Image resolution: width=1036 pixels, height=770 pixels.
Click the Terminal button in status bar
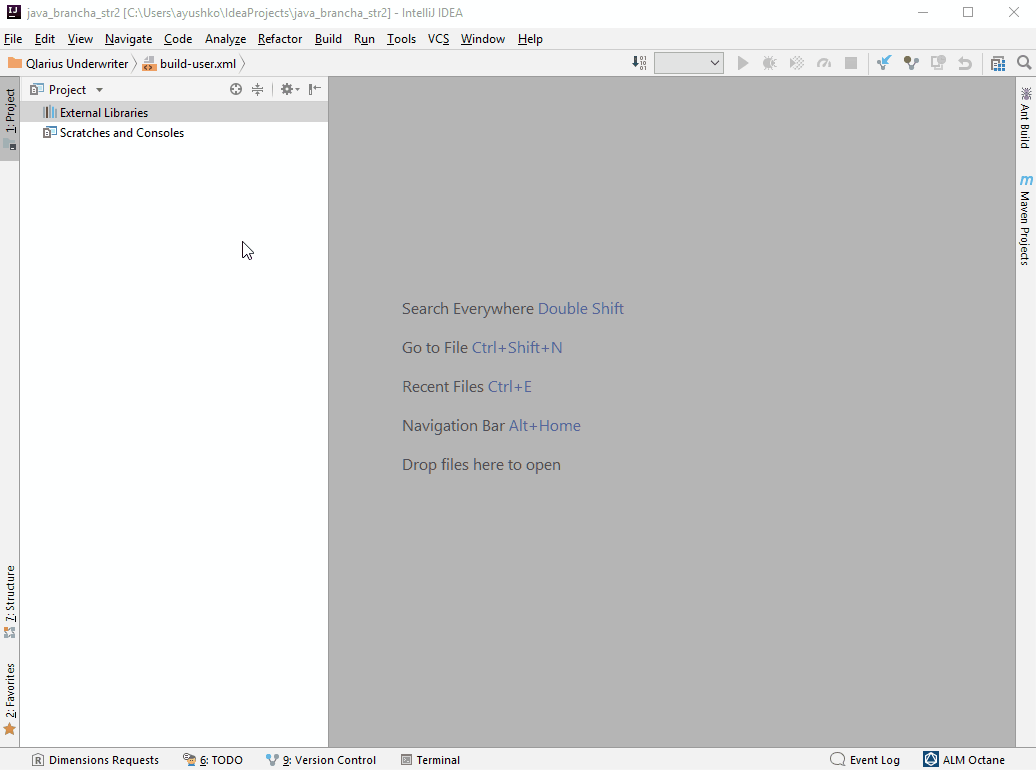pos(430,760)
